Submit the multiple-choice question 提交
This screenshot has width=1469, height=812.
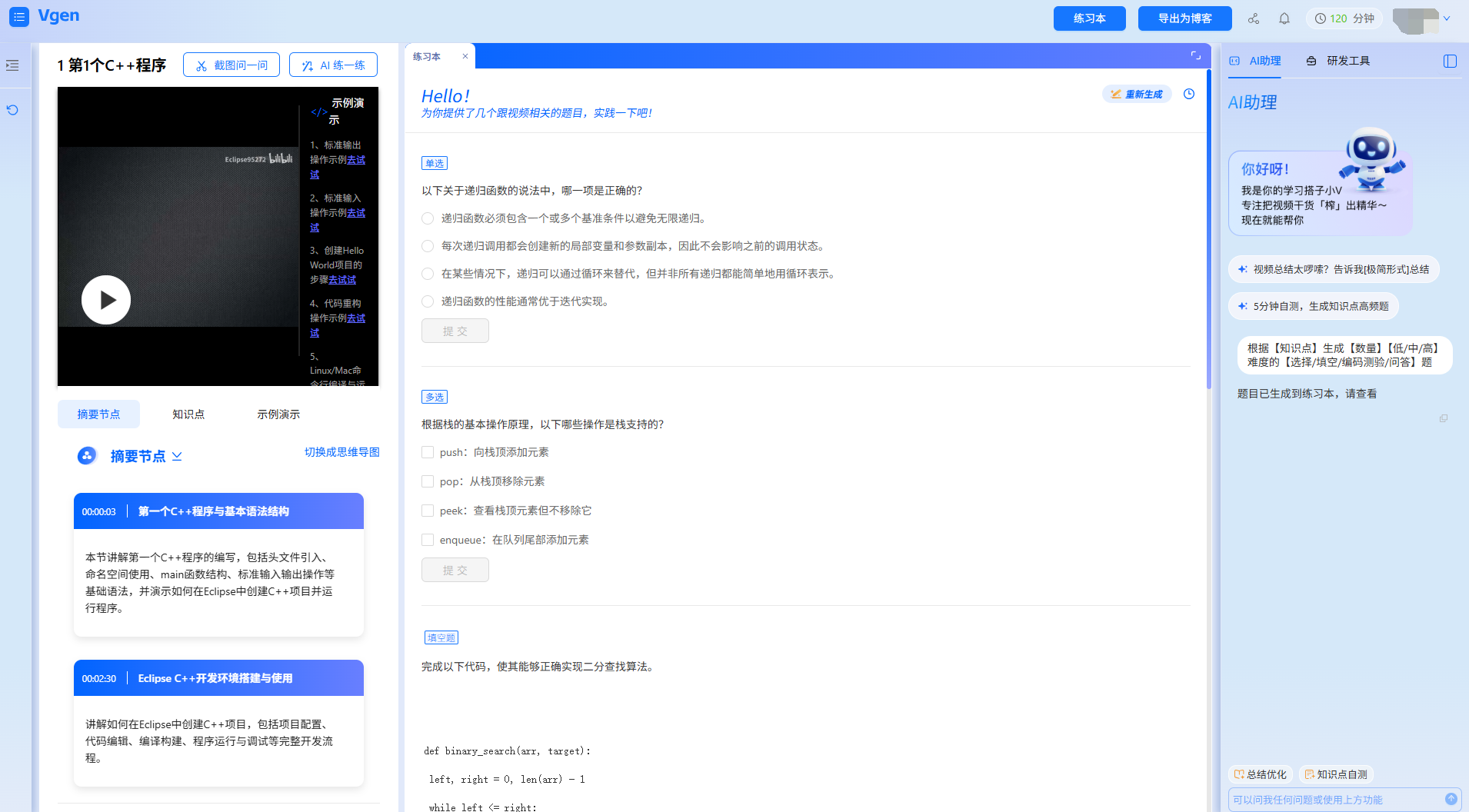[455, 570]
